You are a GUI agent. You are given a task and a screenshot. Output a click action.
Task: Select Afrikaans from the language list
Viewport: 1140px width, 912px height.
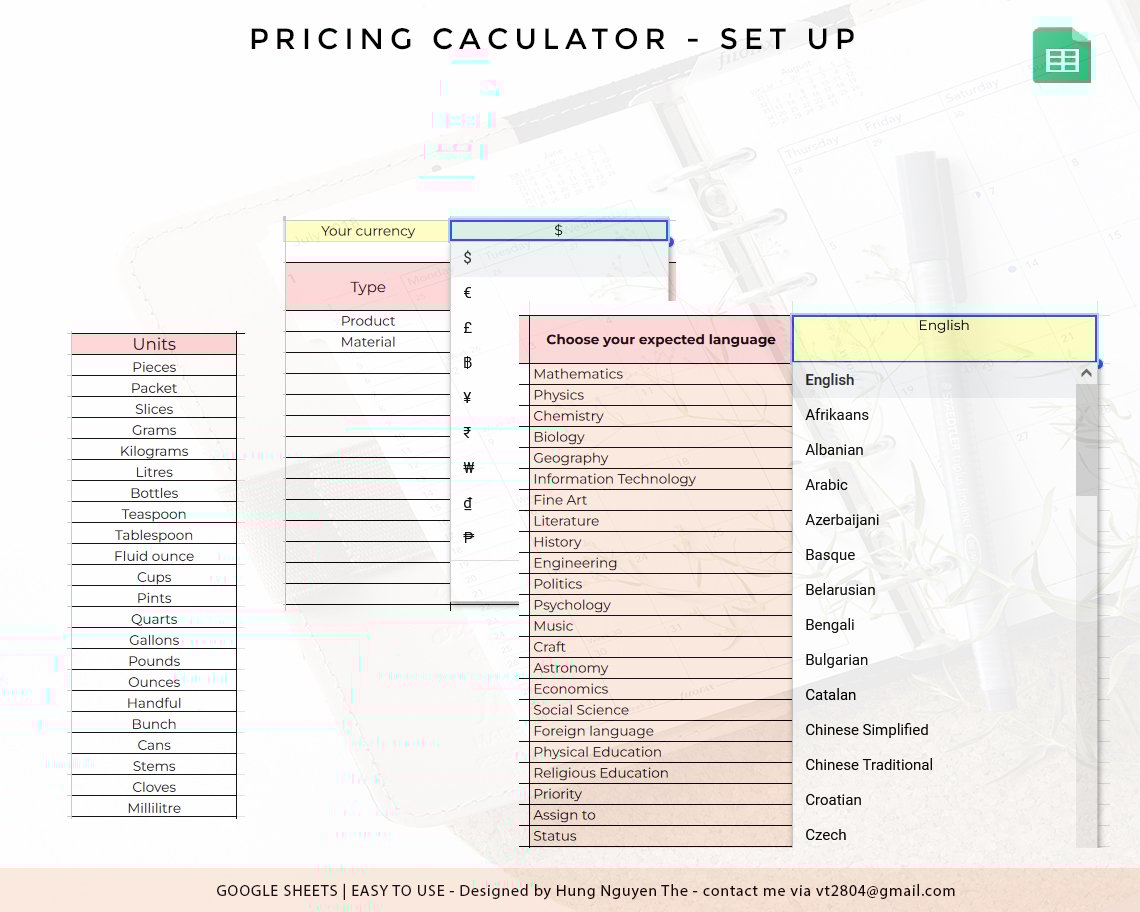837,415
